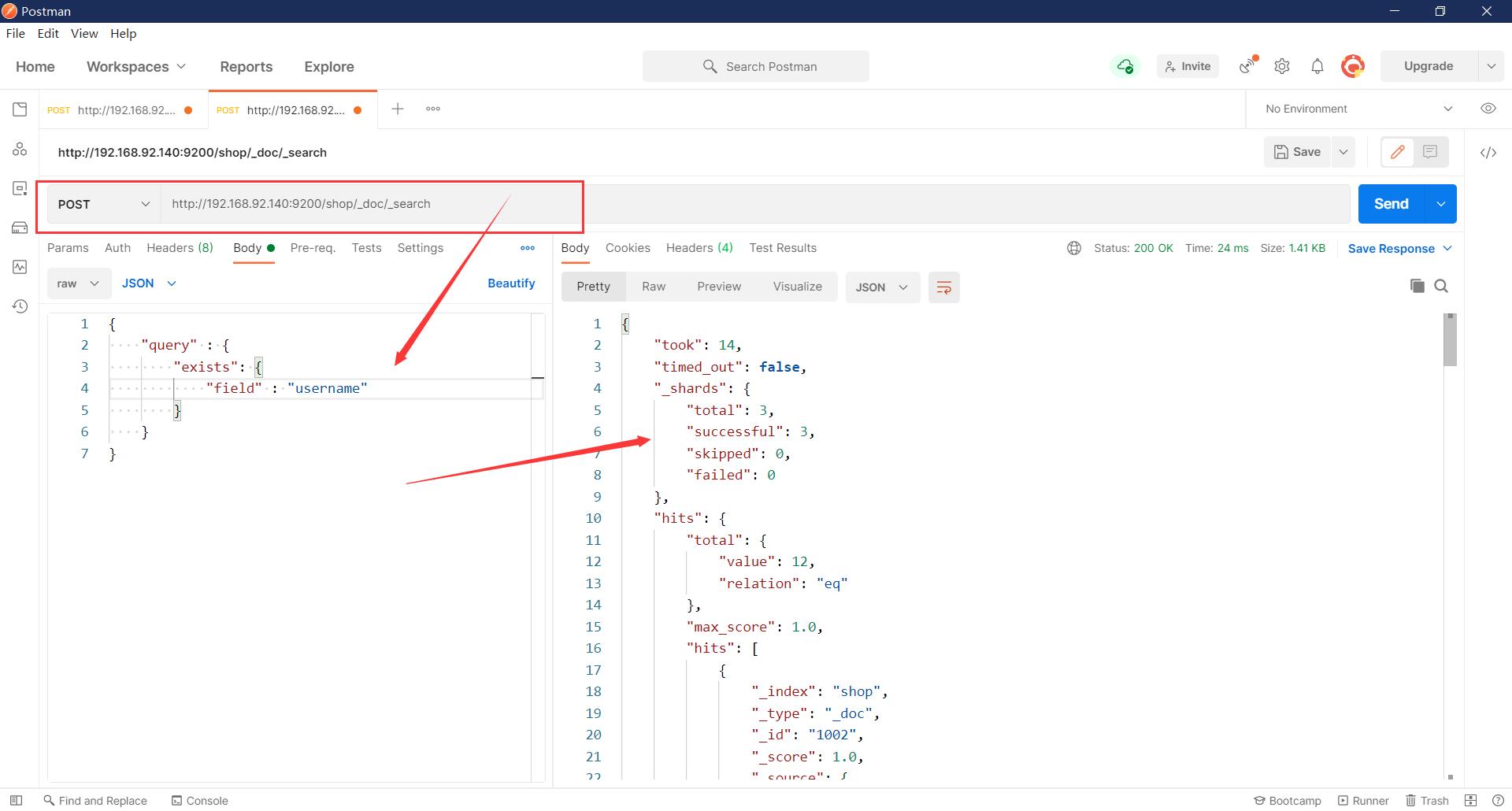This screenshot has width=1512, height=811.
Task: Open the request body JSON language dropdown
Action: pos(149,283)
